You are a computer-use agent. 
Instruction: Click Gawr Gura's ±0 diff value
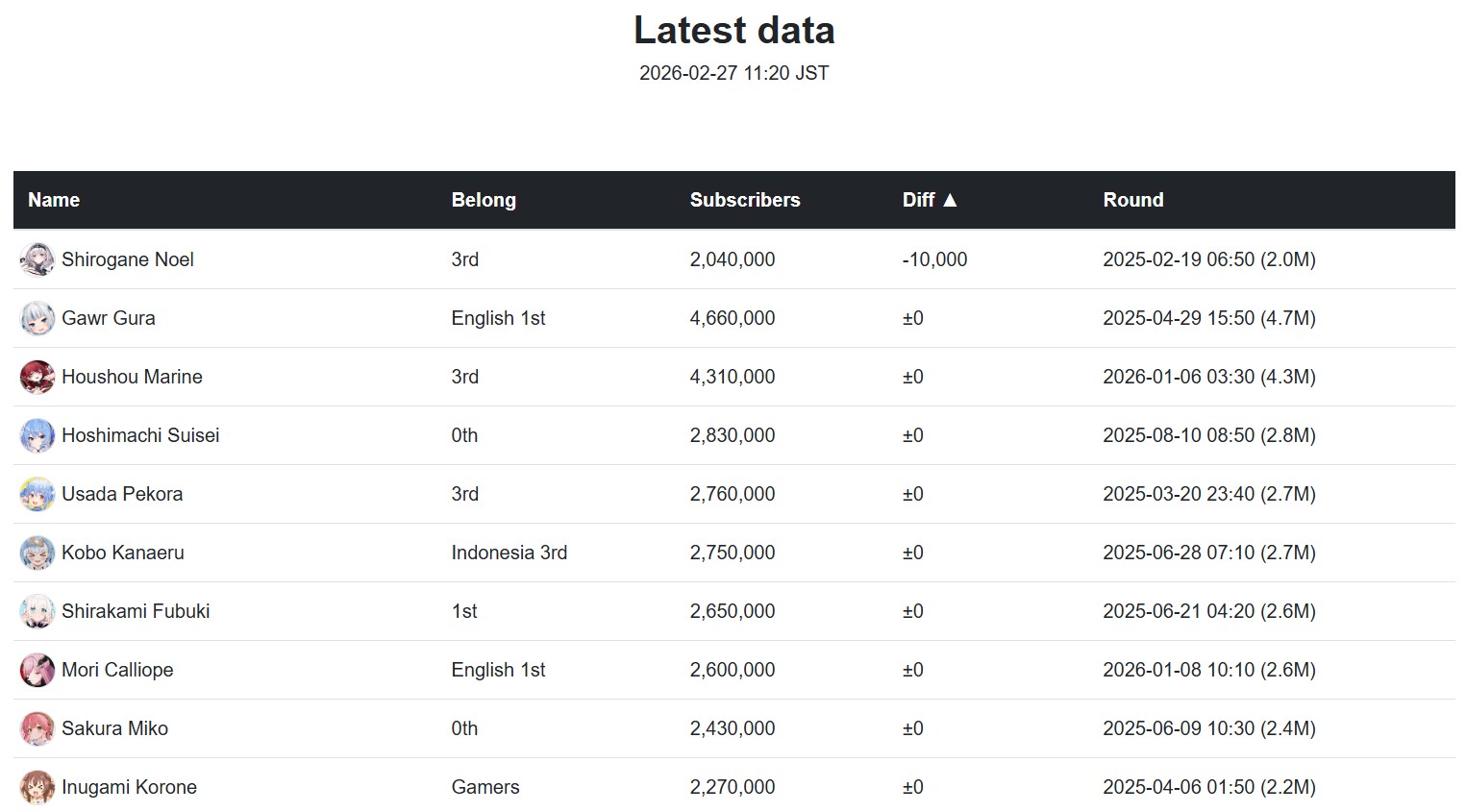(913, 318)
